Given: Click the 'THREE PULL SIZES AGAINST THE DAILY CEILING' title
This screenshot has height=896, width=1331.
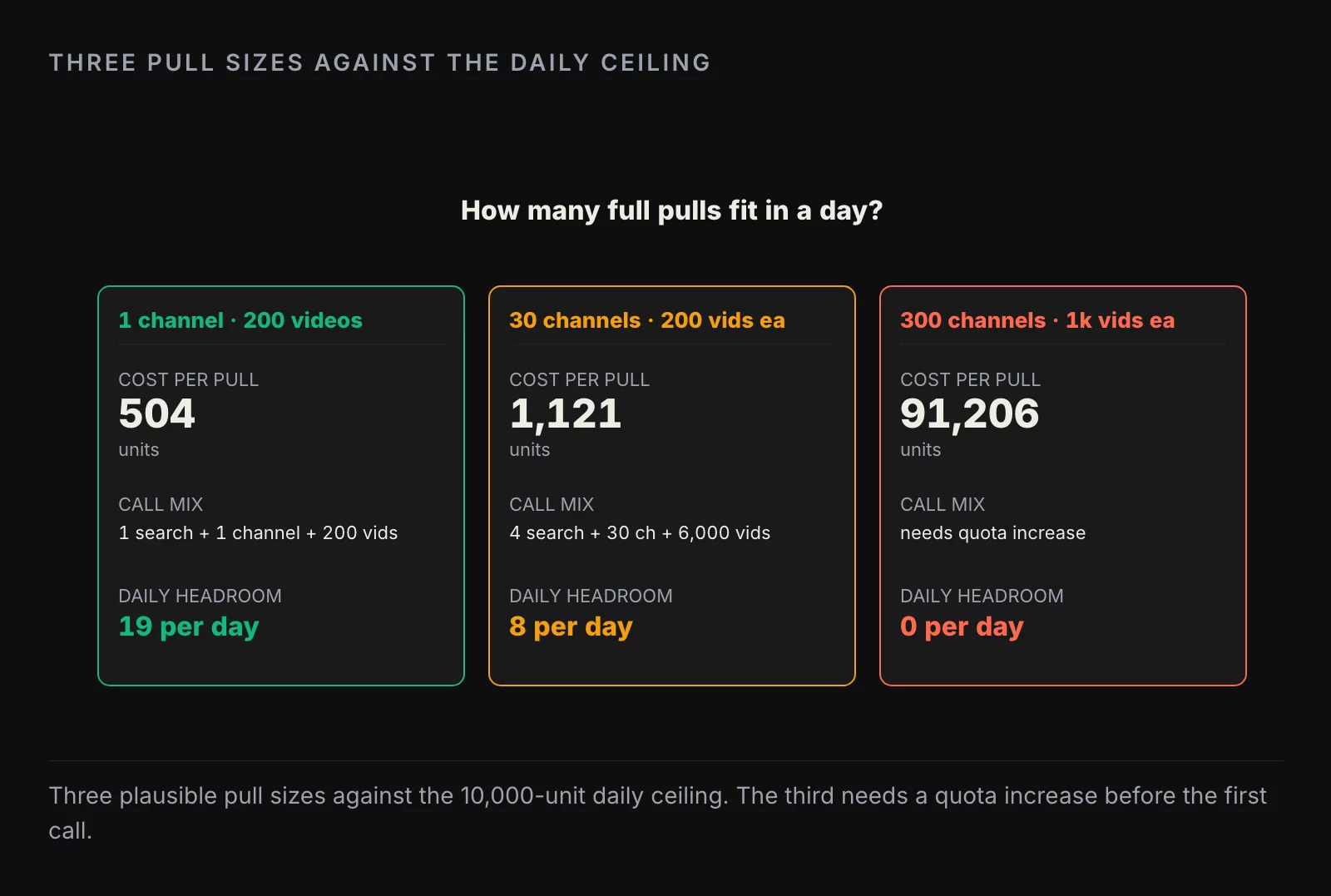Looking at the screenshot, I should tap(380, 62).
